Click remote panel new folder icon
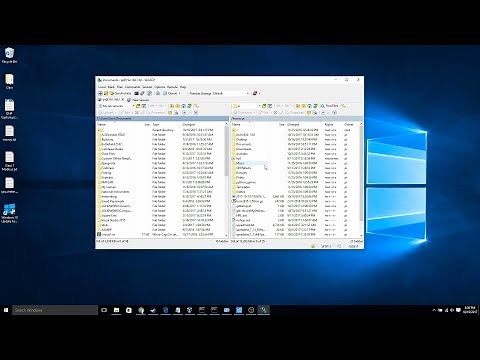 309,113
